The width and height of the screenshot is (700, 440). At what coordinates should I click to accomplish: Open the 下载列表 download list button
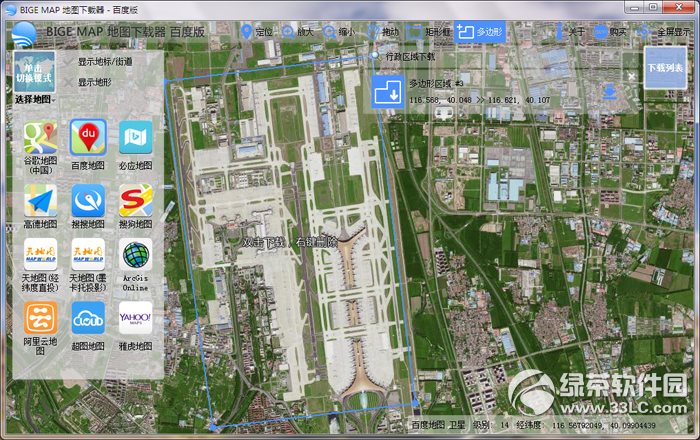[x=665, y=68]
